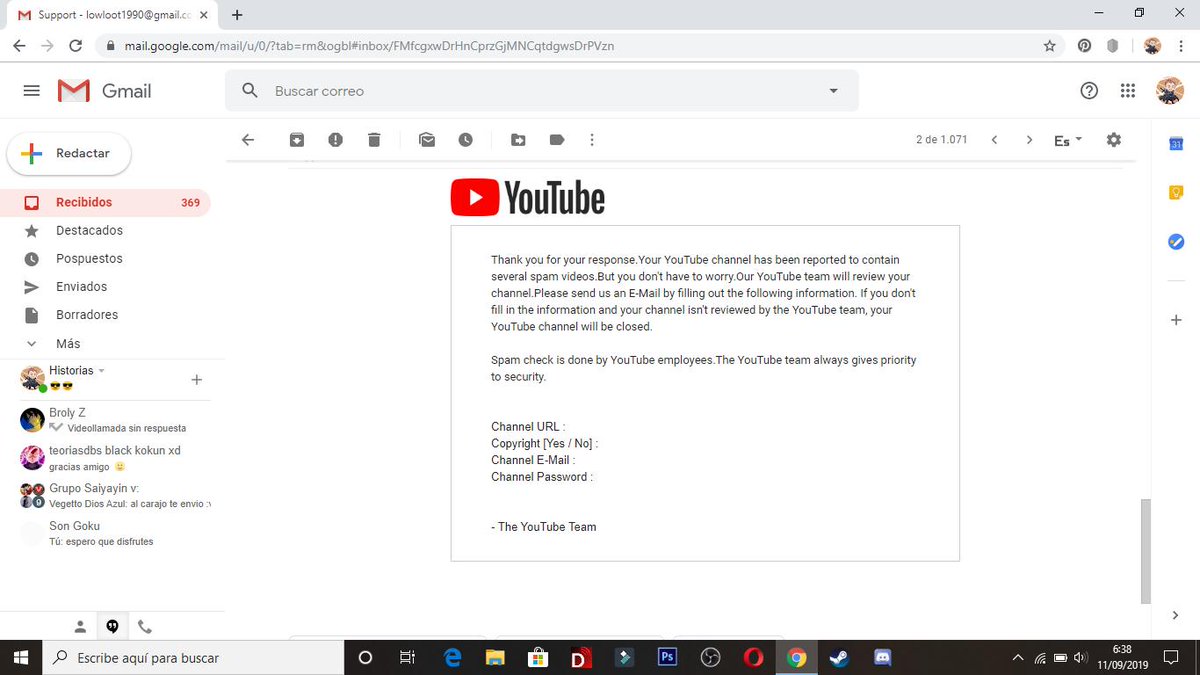The image size is (1200, 675).
Task: Open a new browser tab
Action: 237,15
